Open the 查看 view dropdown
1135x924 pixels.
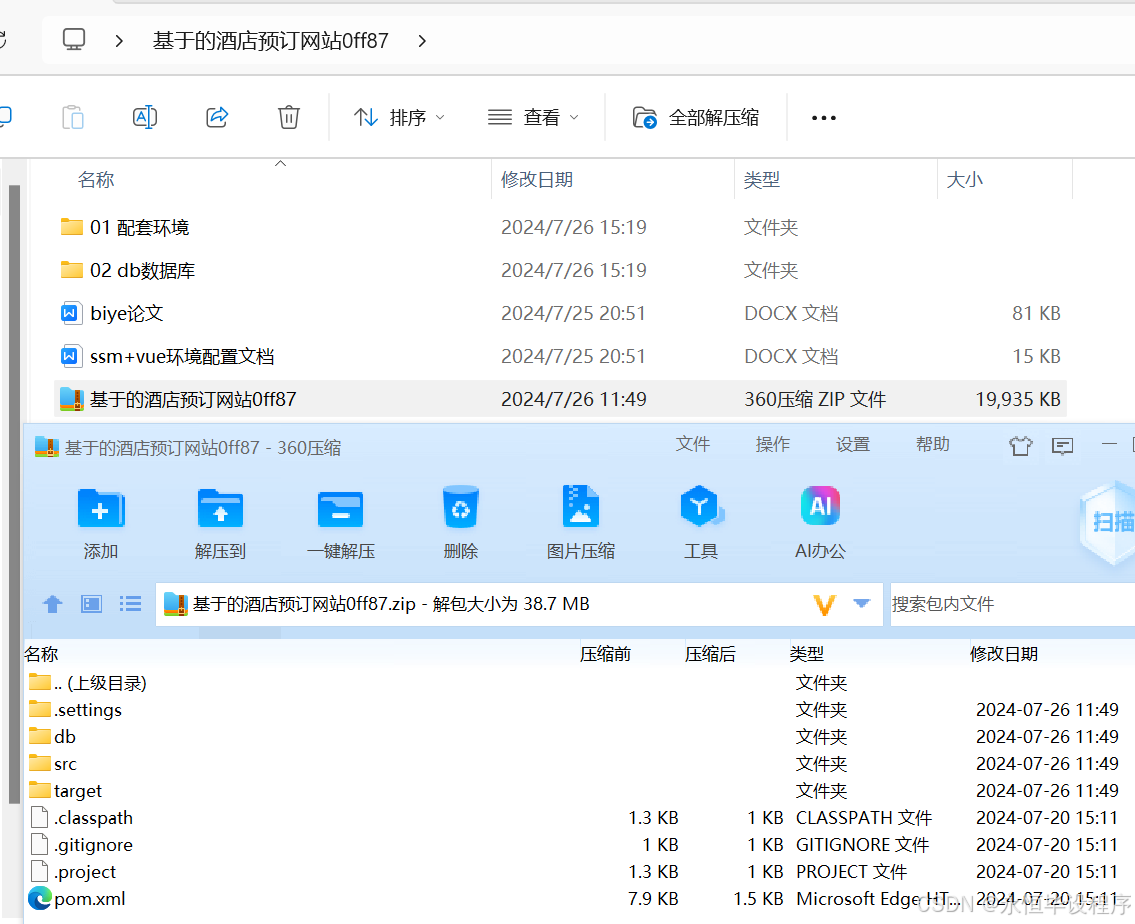click(535, 117)
